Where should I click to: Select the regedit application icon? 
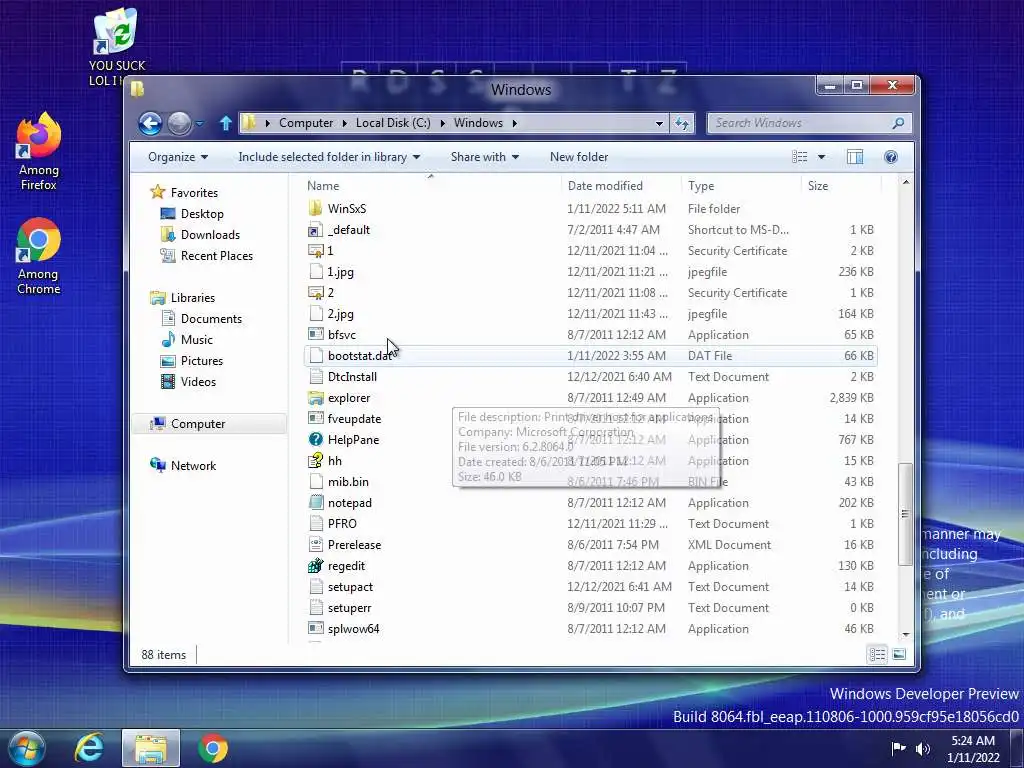(315, 566)
